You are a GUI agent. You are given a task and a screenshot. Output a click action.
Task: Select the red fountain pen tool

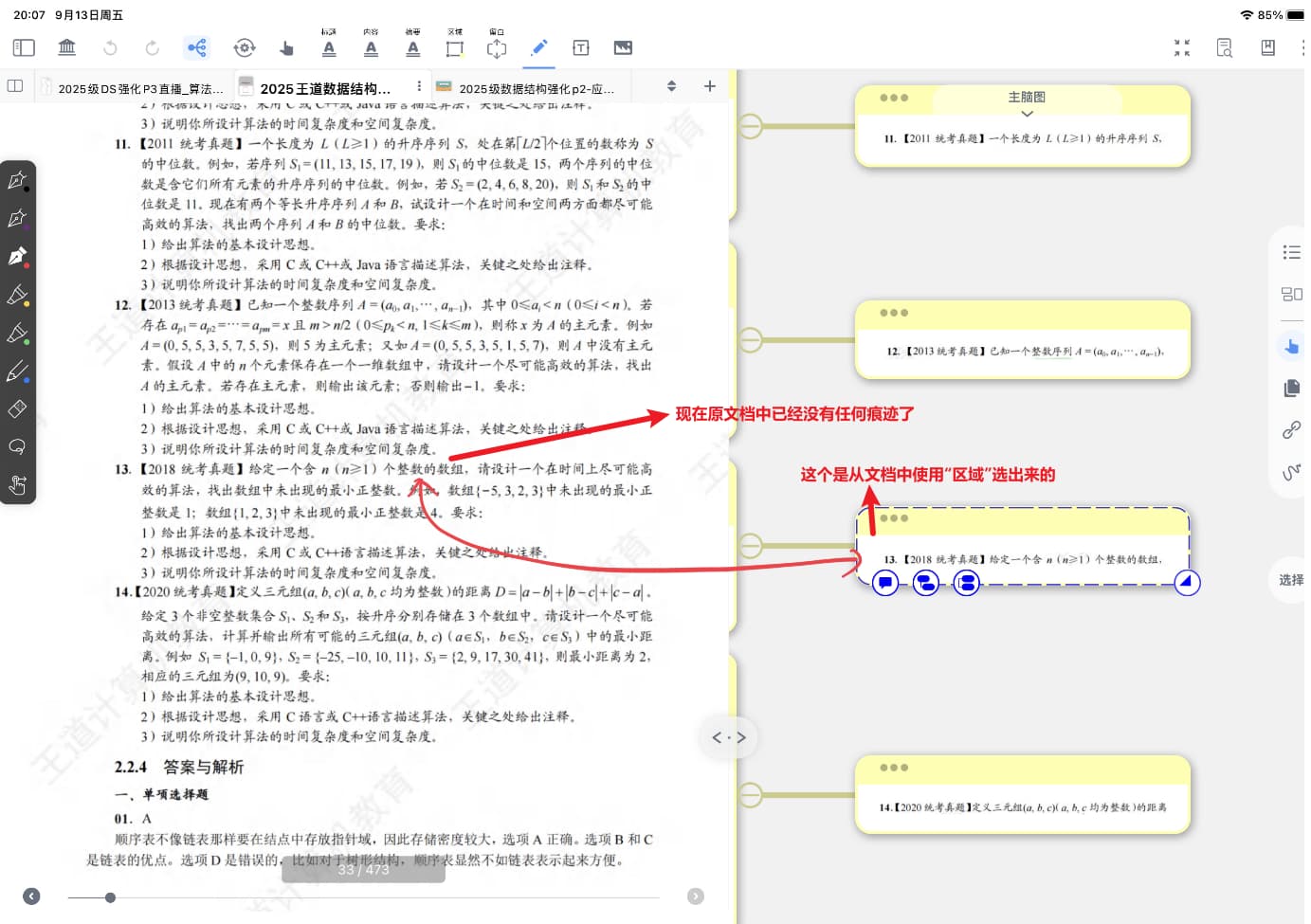click(18, 257)
